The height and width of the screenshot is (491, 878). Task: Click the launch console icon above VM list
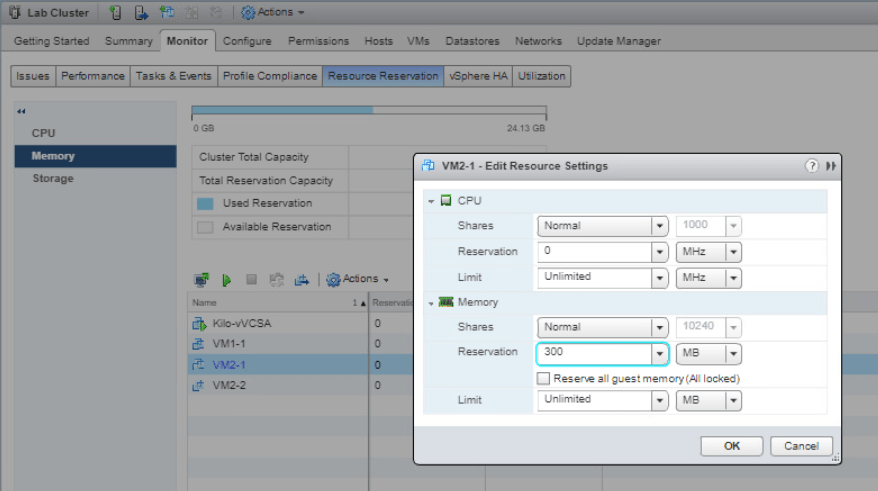[x=201, y=279]
